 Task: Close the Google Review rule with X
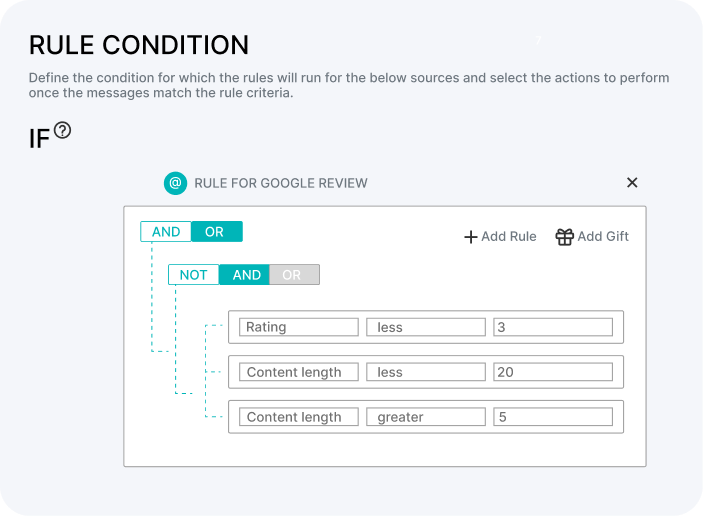coord(632,182)
